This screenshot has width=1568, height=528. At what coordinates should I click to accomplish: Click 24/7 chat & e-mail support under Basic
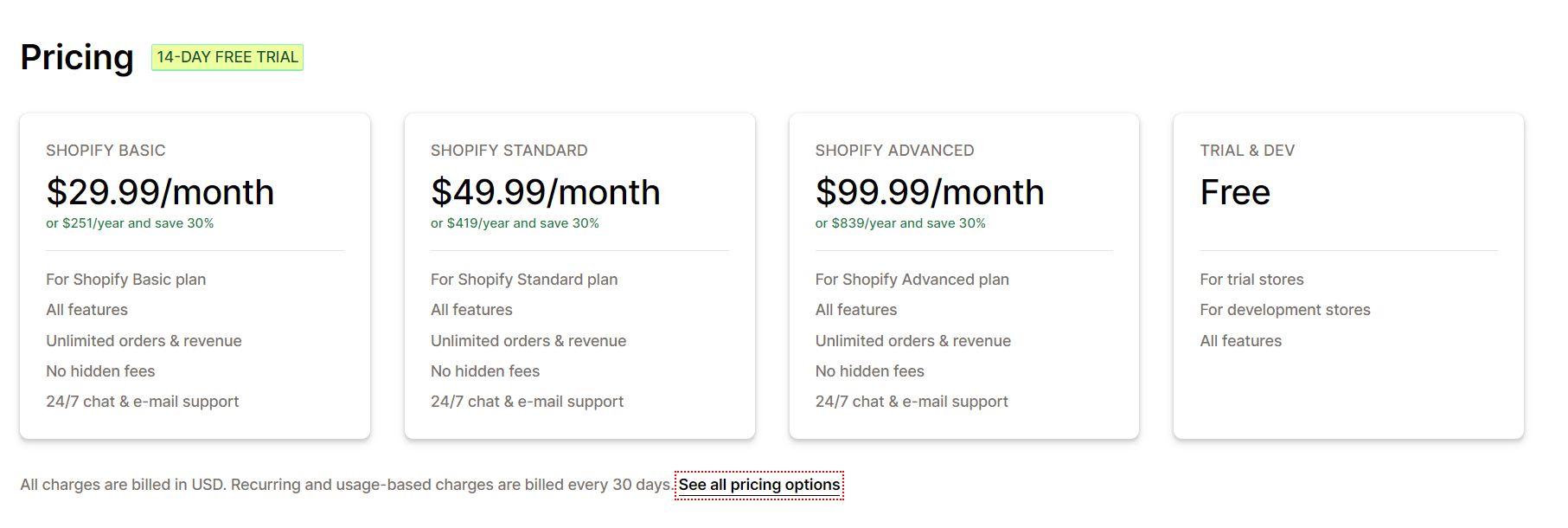click(143, 401)
